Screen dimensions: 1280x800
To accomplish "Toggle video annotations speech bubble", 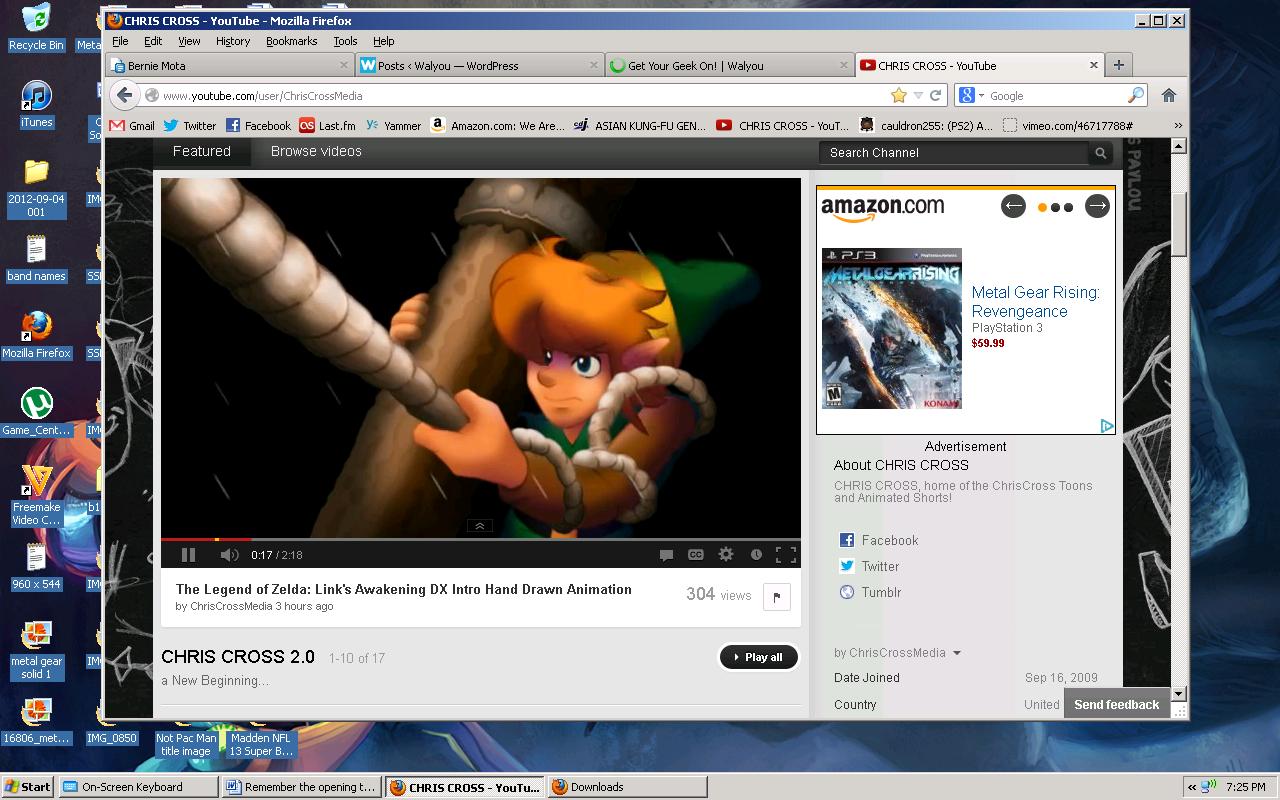I will point(666,555).
